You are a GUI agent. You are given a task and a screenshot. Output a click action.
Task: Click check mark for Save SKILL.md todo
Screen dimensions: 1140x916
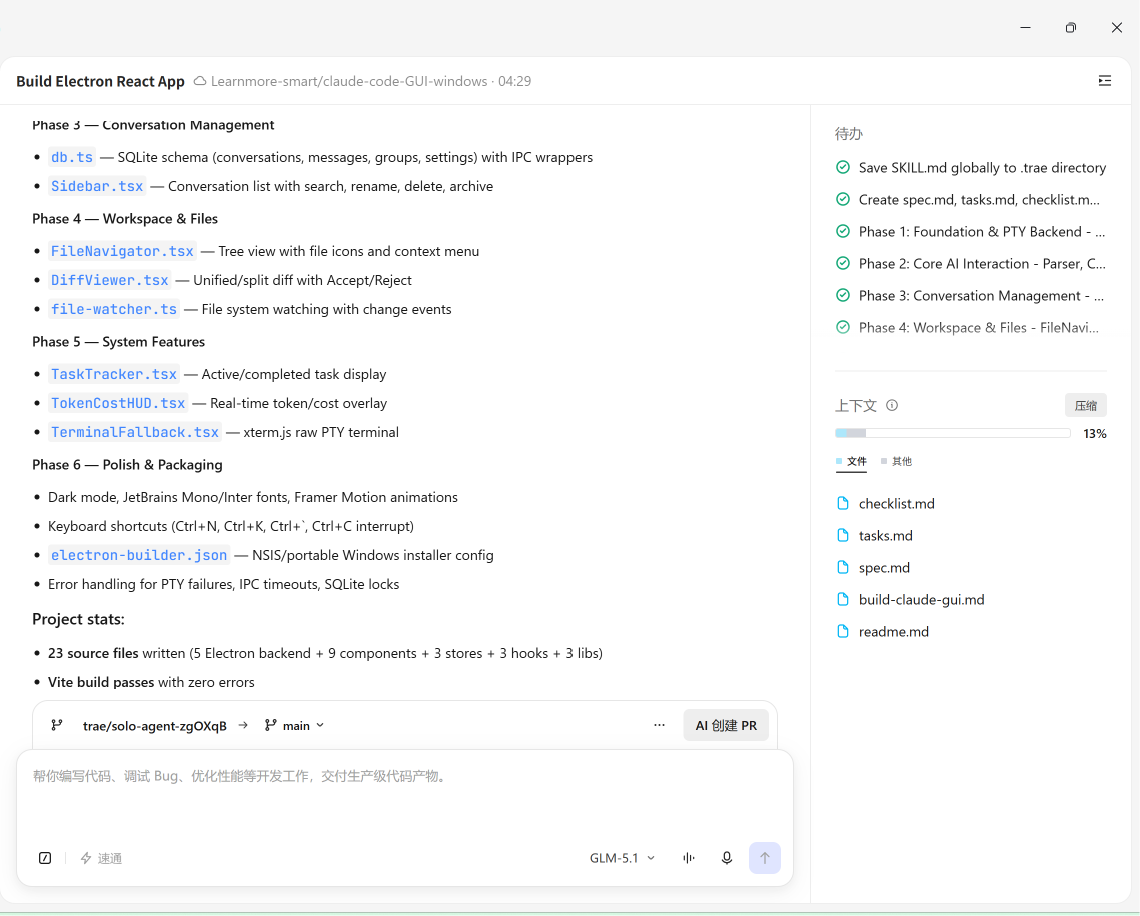[843, 167]
